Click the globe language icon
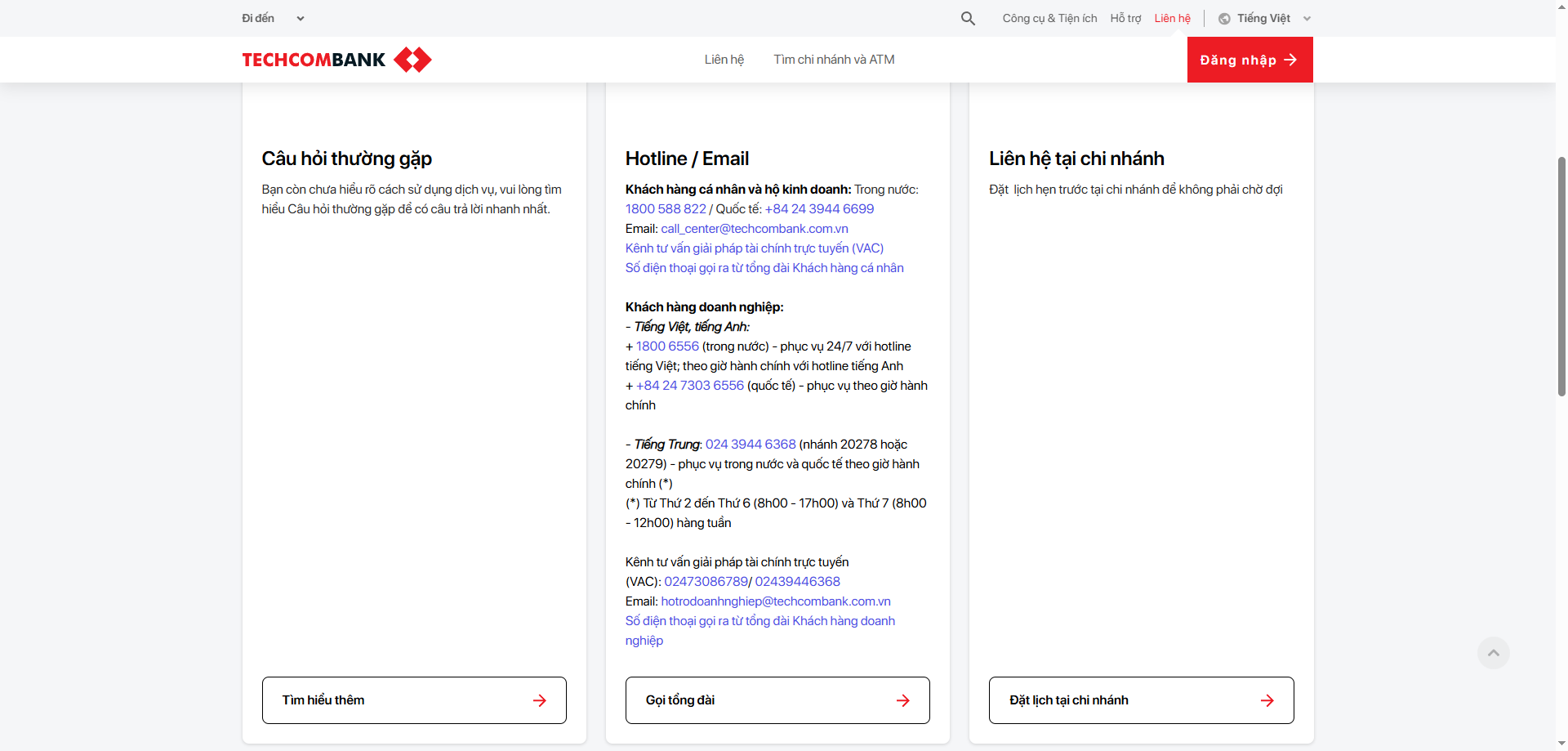 click(1224, 19)
